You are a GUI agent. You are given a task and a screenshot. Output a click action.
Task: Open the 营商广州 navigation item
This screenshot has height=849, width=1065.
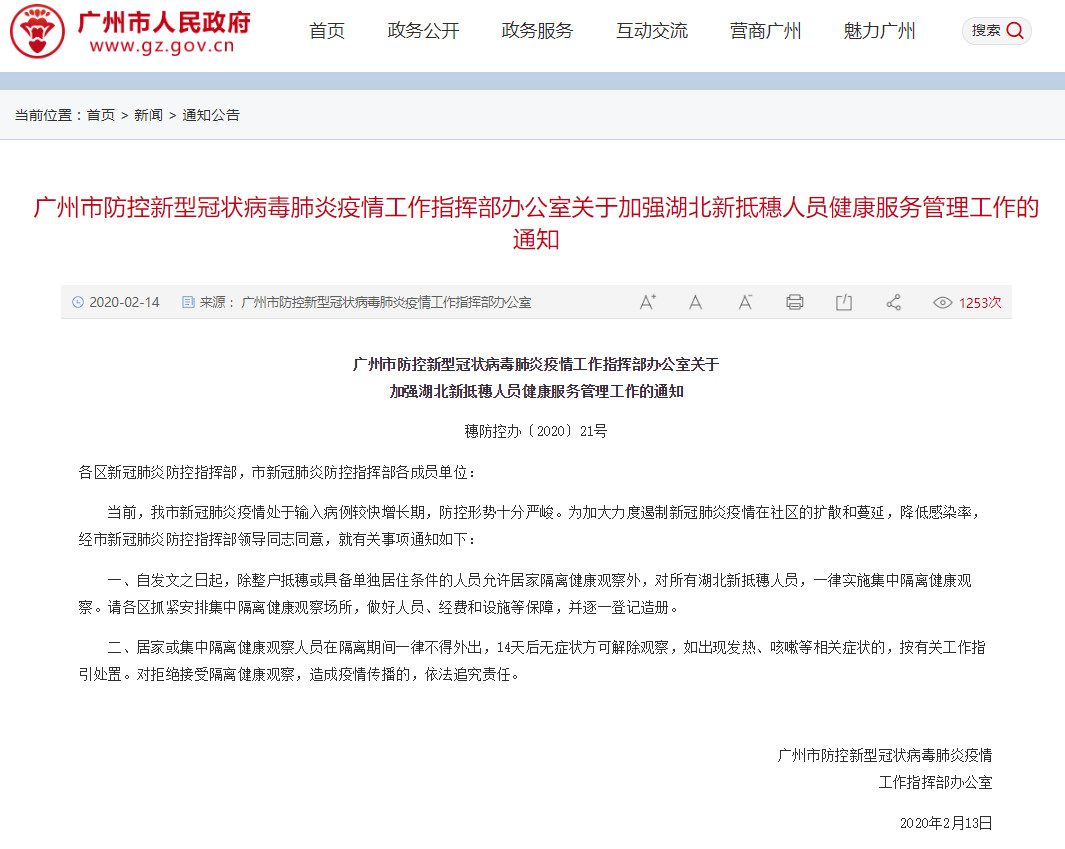pyautogui.click(x=766, y=31)
